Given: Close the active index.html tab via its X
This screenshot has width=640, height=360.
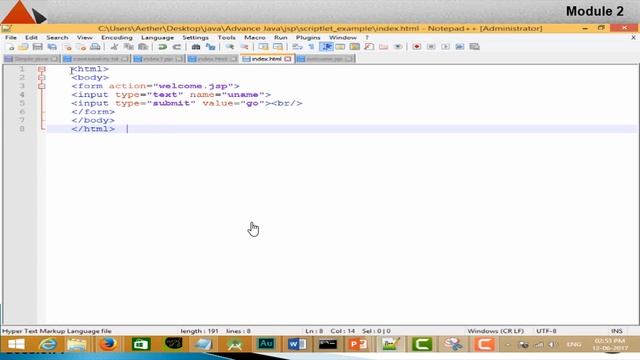Looking at the screenshot, I should click(288, 59).
